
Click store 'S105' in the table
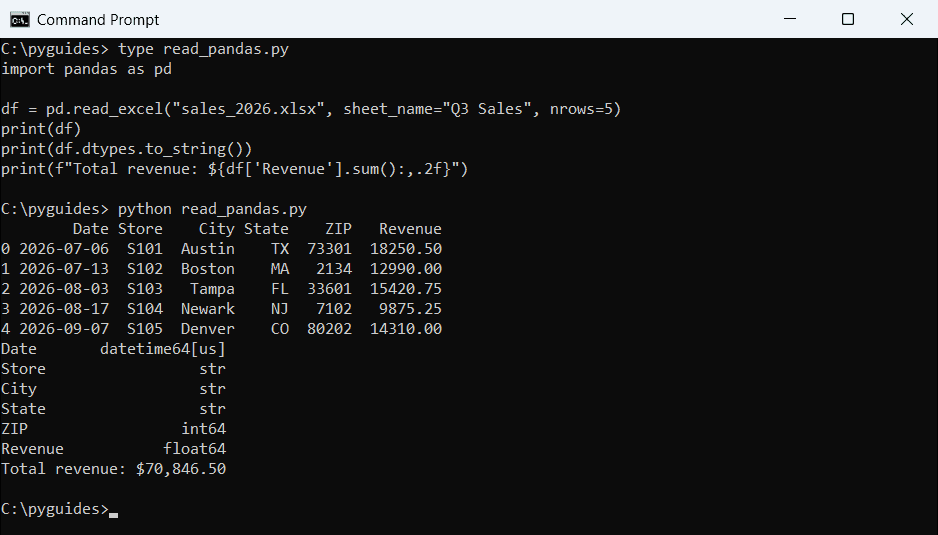145,329
